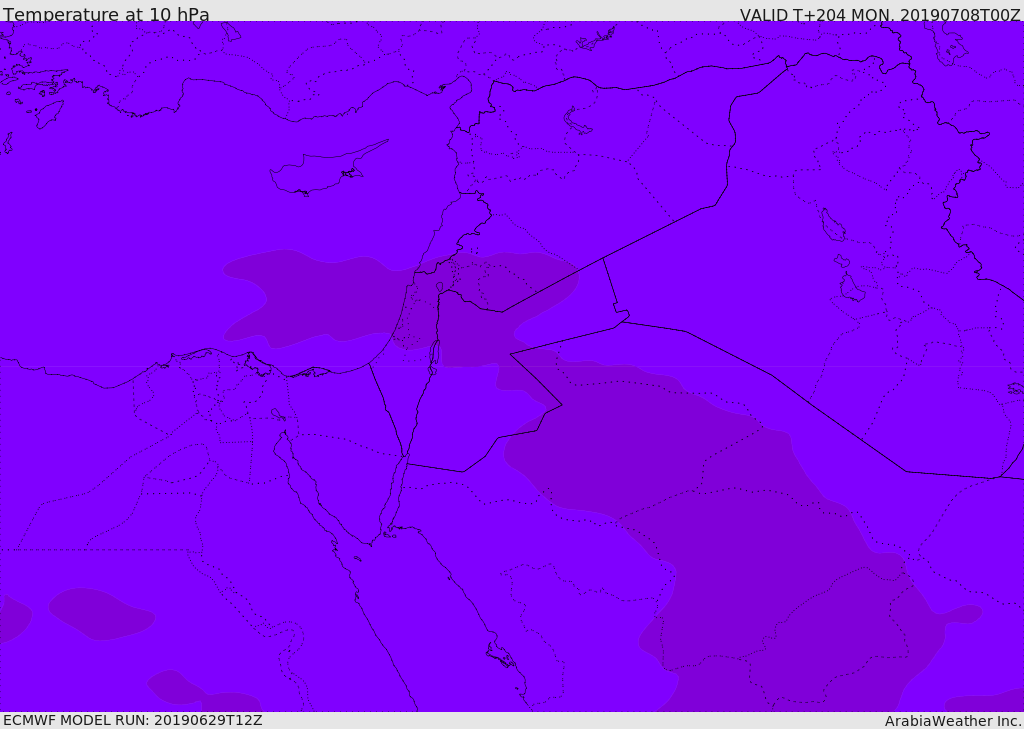Click the 'ECMWF MODEL RUN: 20190629T12Z' text
Screen dimensions: 1024x729
coord(133,720)
